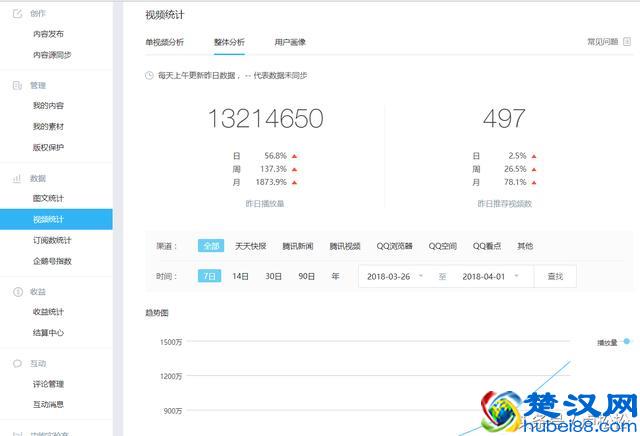Click the 查找 search button
This screenshot has height=436, width=640.
[555, 276]
